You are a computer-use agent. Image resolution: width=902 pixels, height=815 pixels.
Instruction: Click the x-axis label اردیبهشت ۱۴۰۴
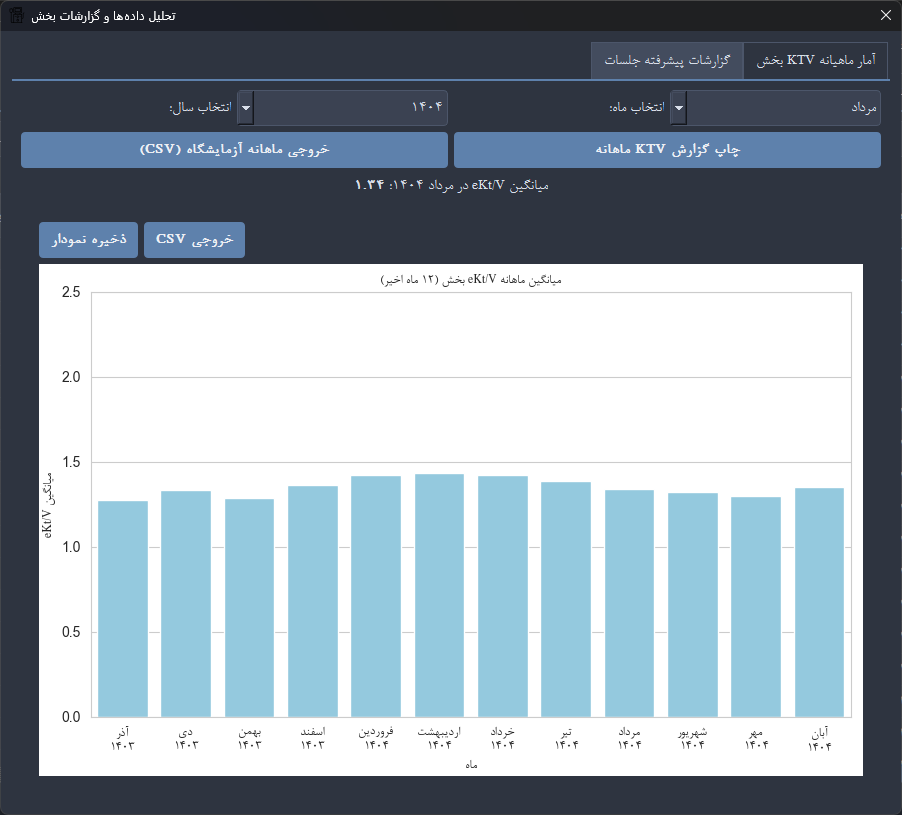click(x=439, y=739)
